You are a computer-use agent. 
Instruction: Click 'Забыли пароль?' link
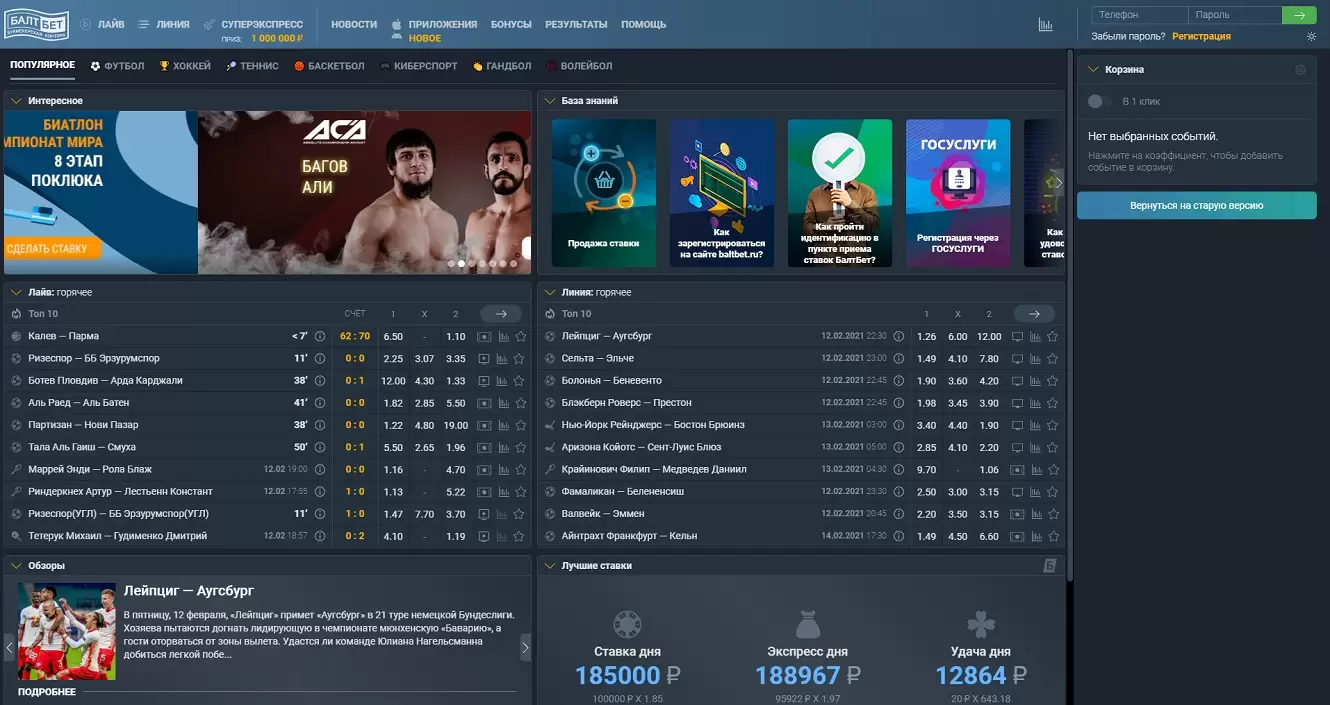coord(1128,36)
